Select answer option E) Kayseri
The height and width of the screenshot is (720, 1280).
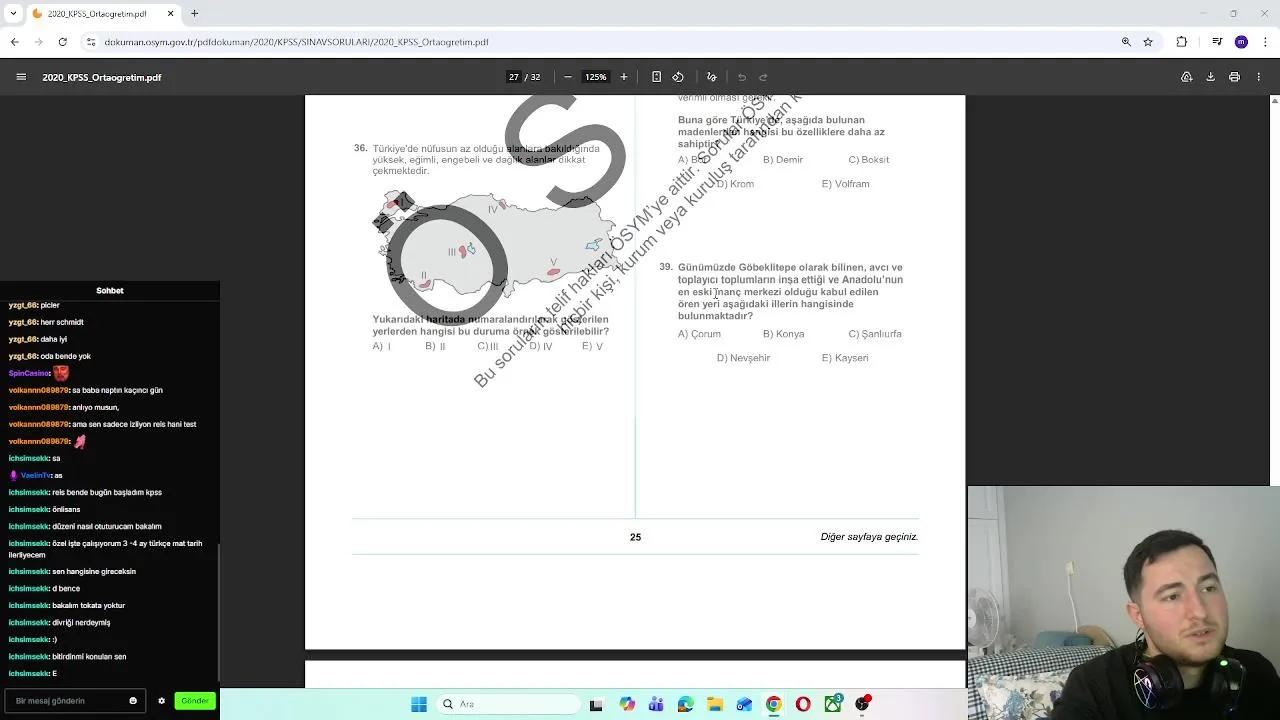(845, 358)
